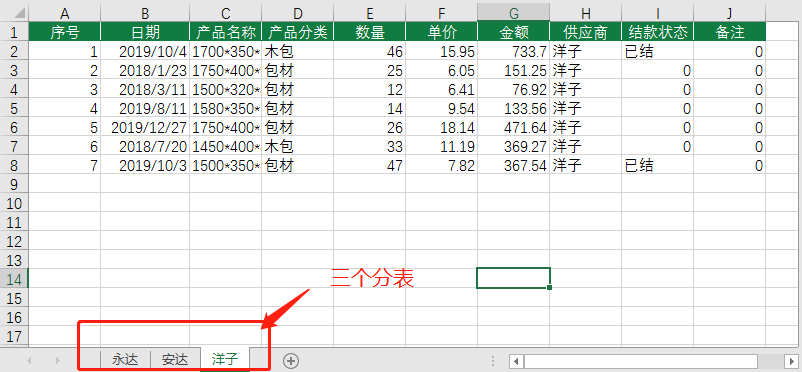Select row 14 header
The width and height of the screenshot is (802, 372).
point(14,278)
